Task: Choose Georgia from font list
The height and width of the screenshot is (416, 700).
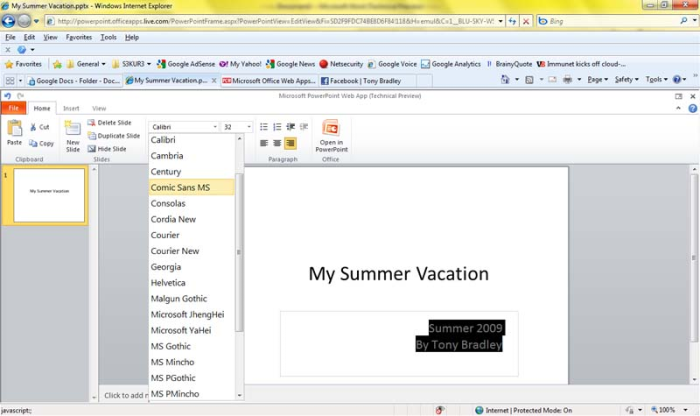Action: (192, 267)
